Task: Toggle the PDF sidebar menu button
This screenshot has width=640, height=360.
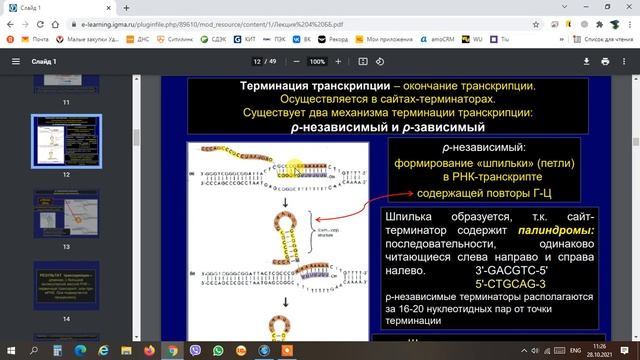Action: pyautogui.click(x=16, y=62)
